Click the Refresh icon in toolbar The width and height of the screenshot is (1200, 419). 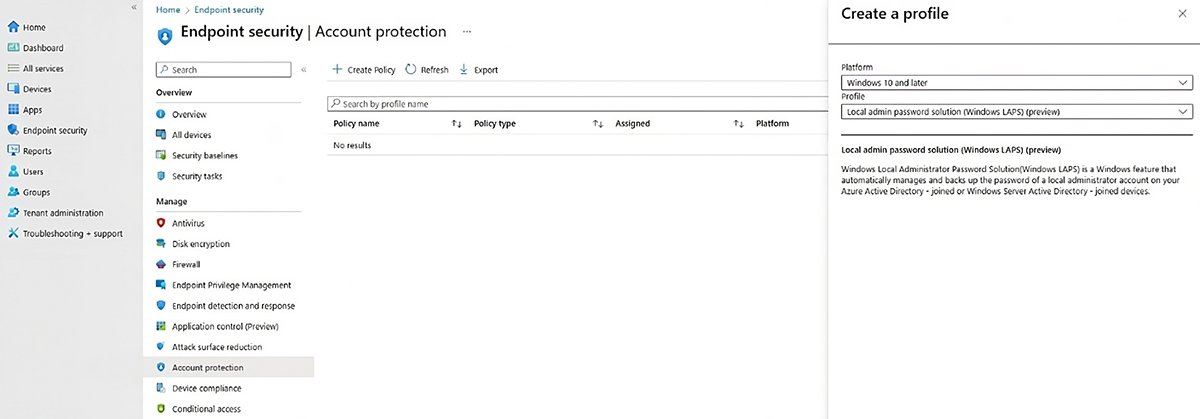tap(410, 70)
